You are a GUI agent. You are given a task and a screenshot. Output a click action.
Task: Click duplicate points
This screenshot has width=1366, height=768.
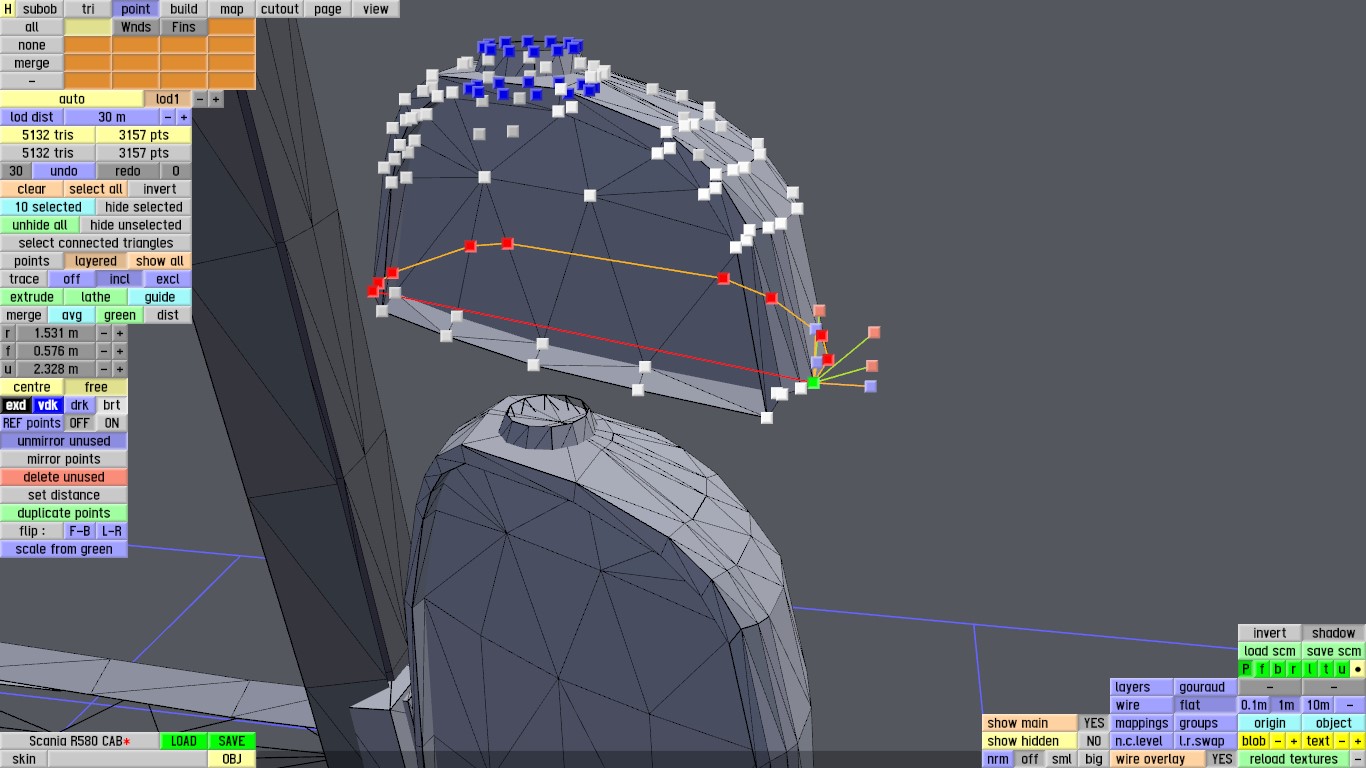pos(64,513)
